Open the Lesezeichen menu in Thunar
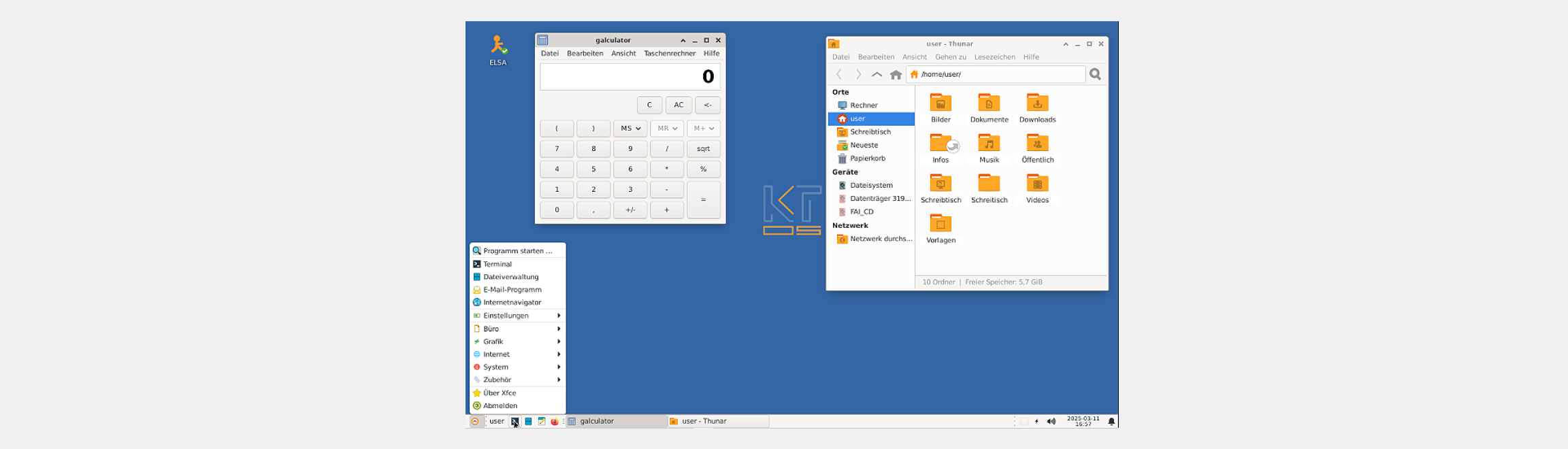Image resolution: width=1568 pixels, height=449 pixels. [994, 57]
